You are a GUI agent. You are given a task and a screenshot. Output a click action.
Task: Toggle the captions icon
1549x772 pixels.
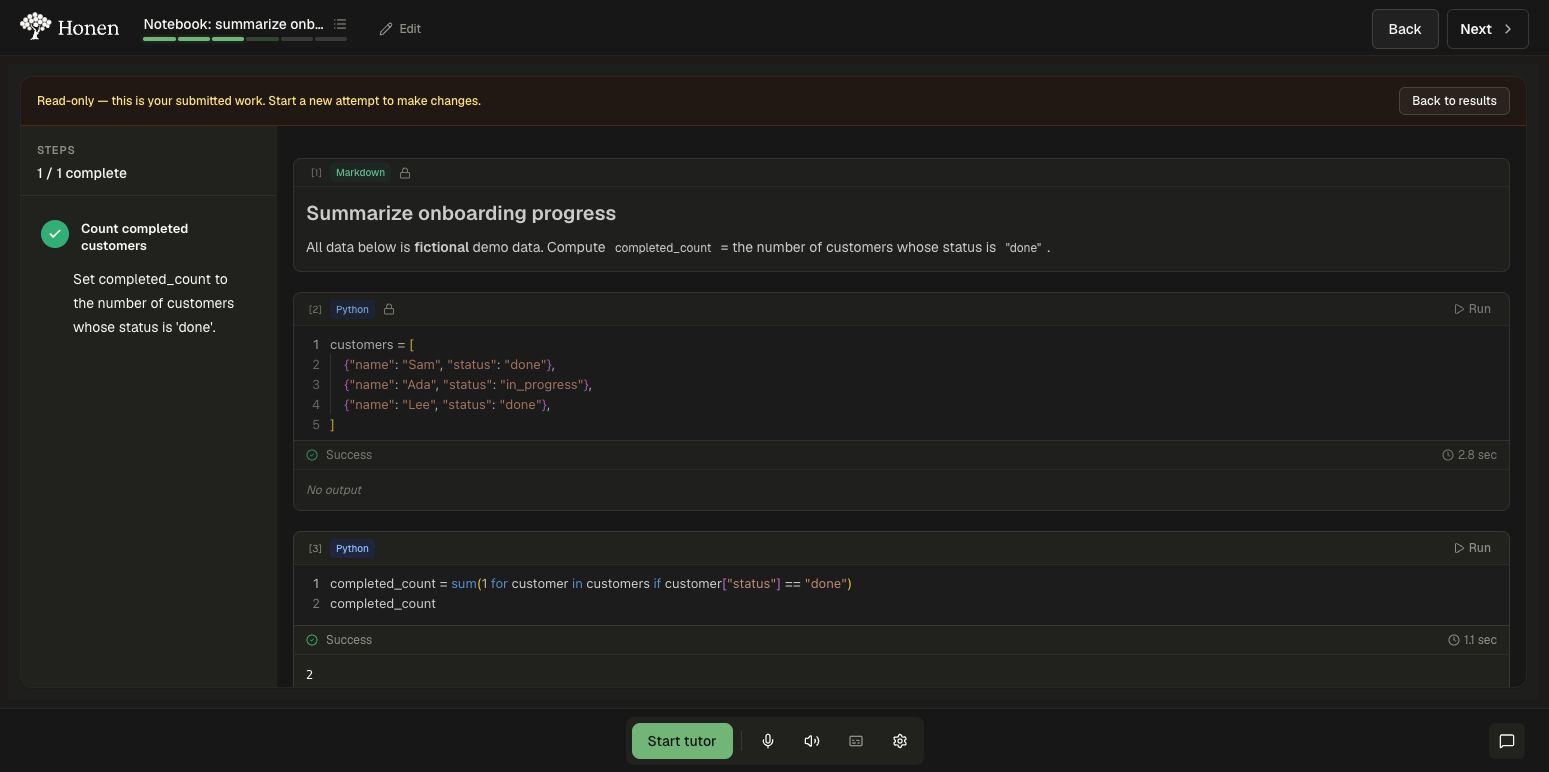[856, 741]
